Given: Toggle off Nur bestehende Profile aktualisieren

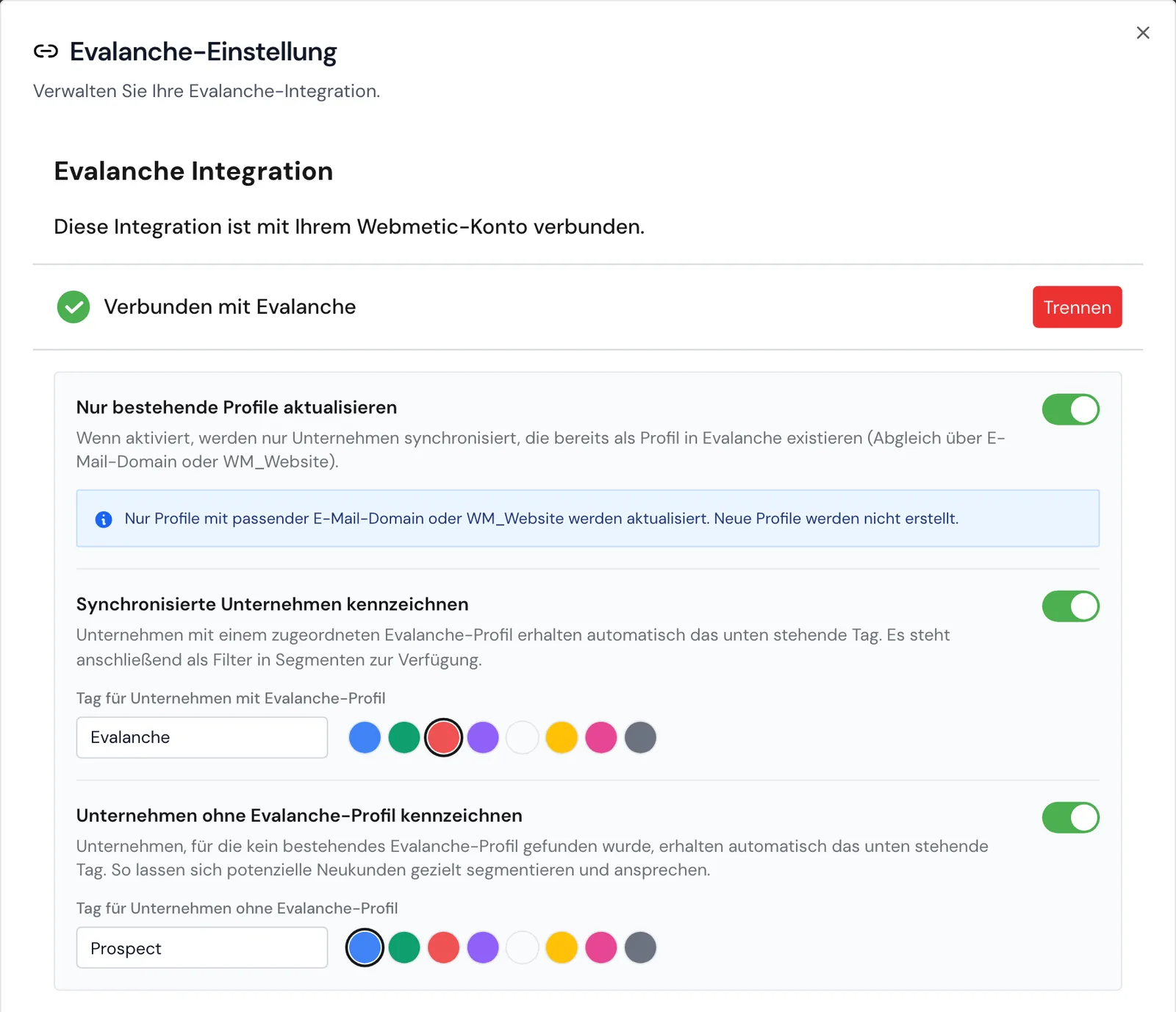Looking at the screenshot, I should [1070, 409].
